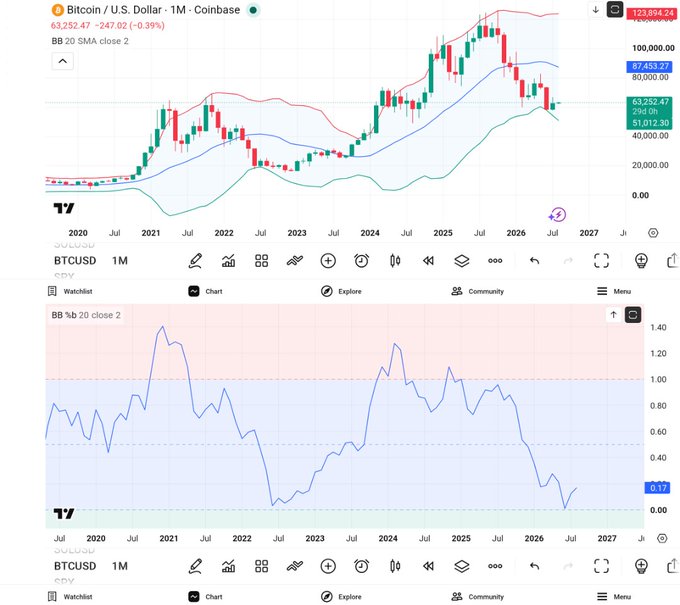
Task: Click the purple lightning event marker
Action: (557, 215)
